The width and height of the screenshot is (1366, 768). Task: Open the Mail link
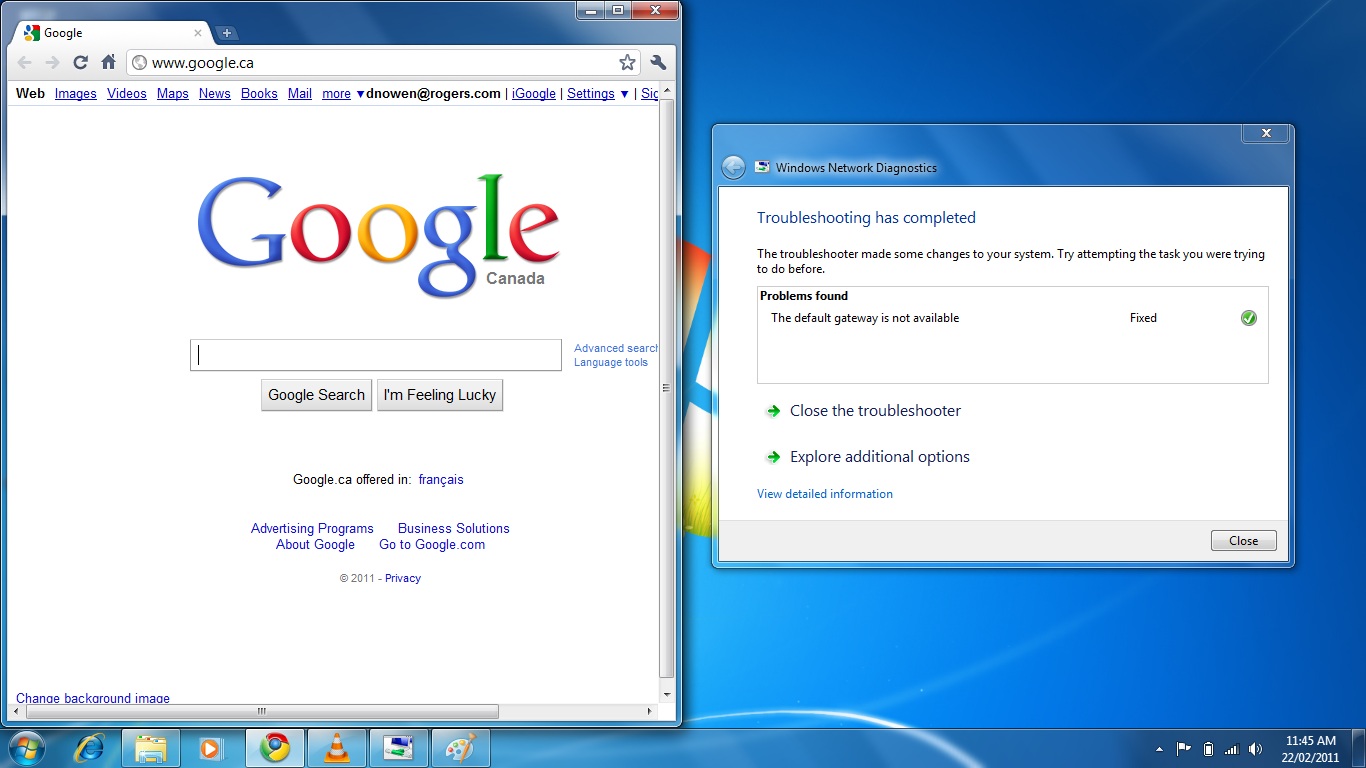(300, 93)
